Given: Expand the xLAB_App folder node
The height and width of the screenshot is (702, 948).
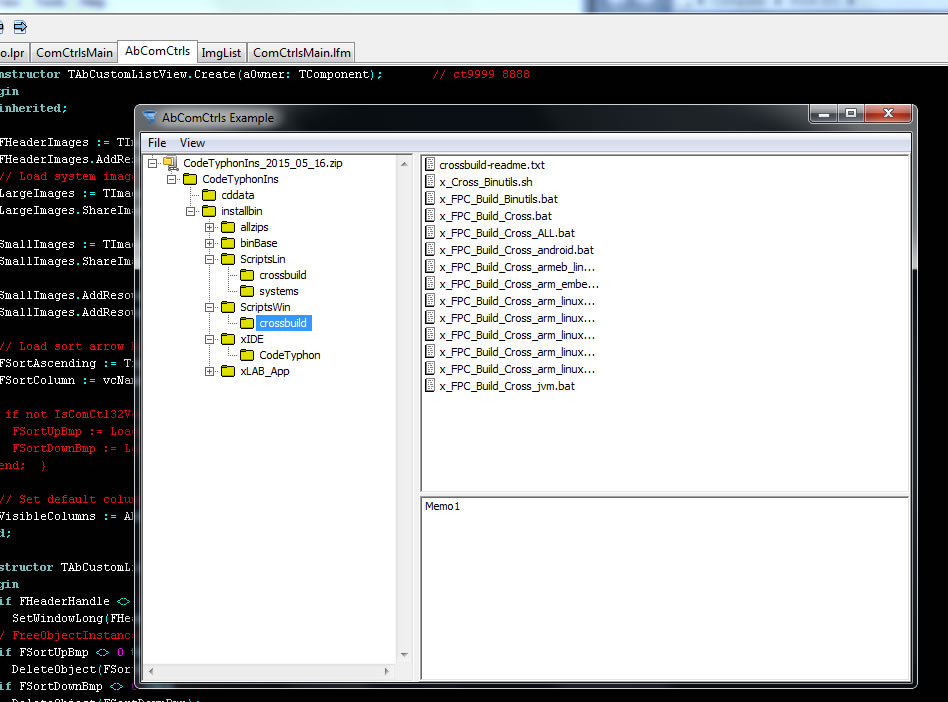Looking at the screenshot, I should [x=210, y=371].
